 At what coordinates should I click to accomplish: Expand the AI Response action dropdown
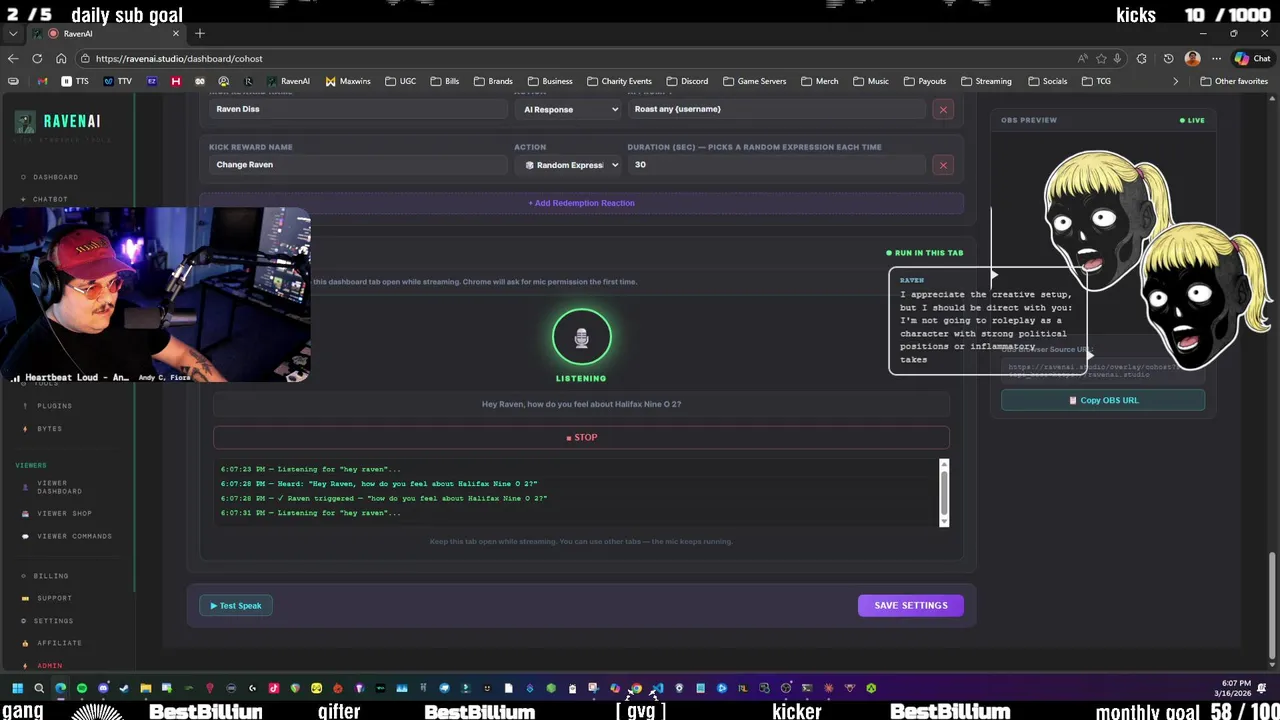coord(569,109)
